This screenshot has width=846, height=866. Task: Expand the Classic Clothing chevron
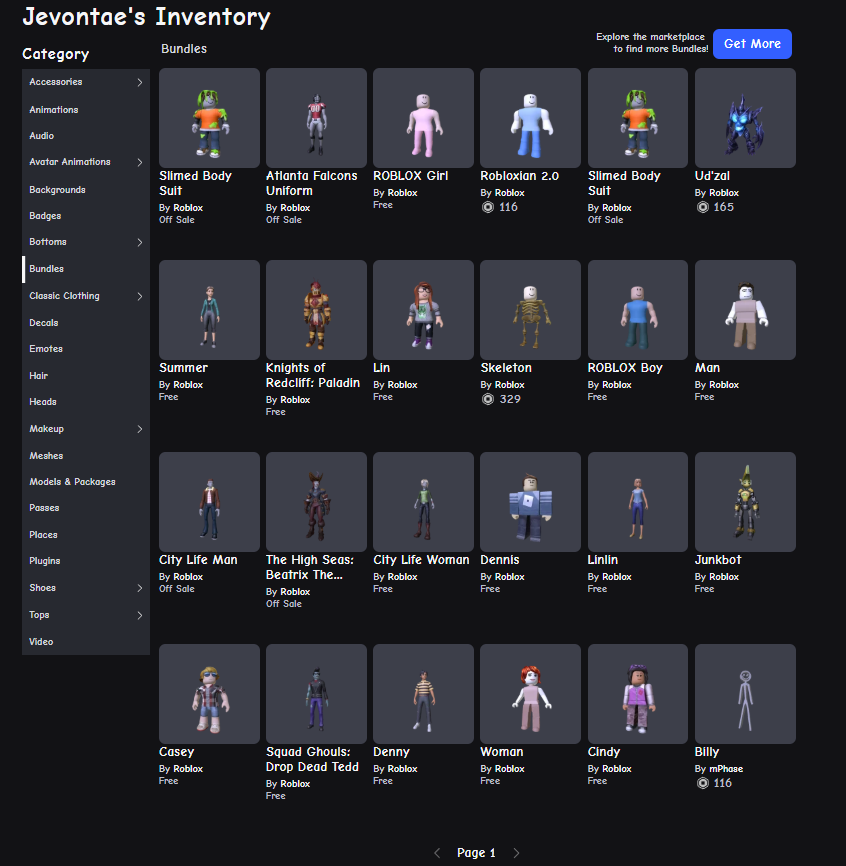[140, 297]
